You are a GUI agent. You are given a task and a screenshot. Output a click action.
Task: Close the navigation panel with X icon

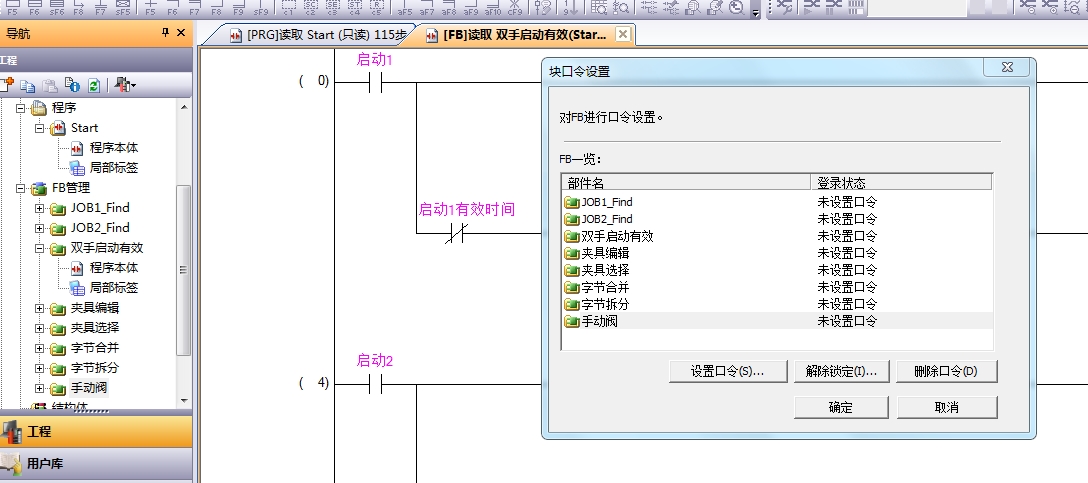(x=181, y=33)
